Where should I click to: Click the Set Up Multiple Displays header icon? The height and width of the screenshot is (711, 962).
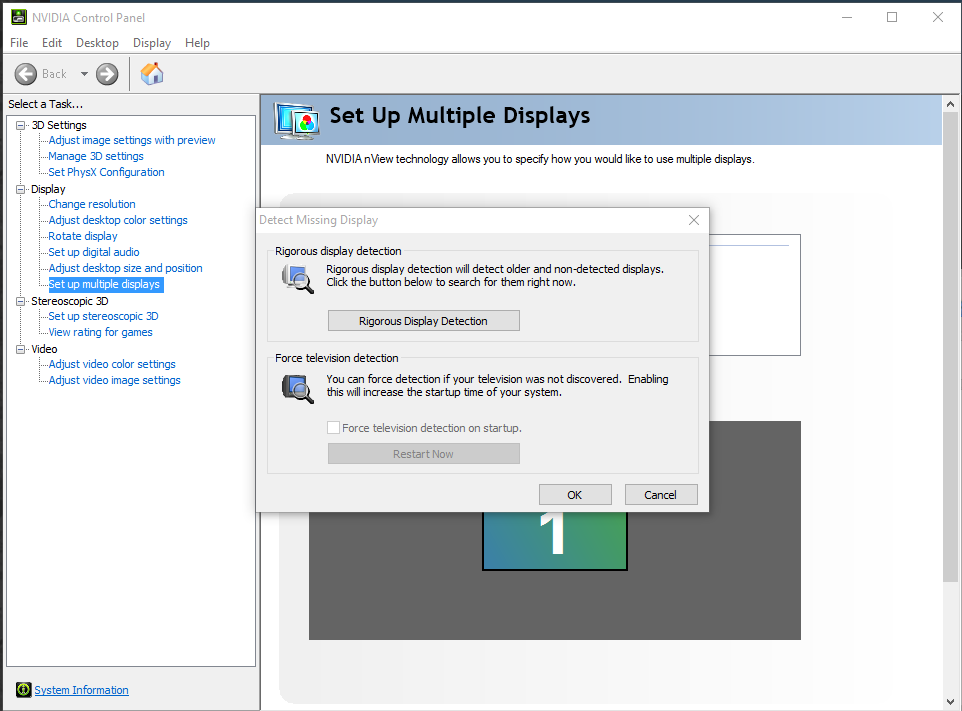tap(297, 120)
